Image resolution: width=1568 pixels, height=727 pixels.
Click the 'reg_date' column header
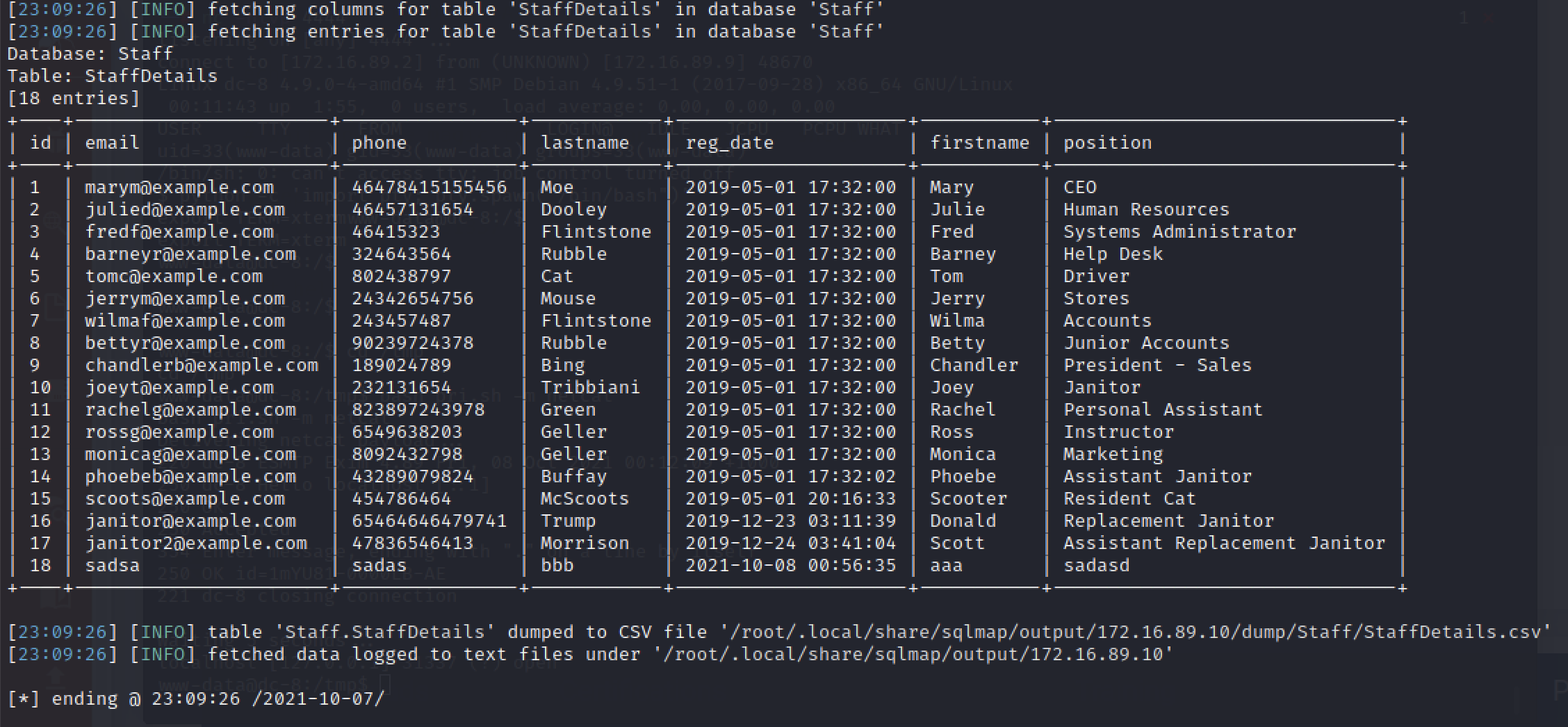[x=730, y=142]
